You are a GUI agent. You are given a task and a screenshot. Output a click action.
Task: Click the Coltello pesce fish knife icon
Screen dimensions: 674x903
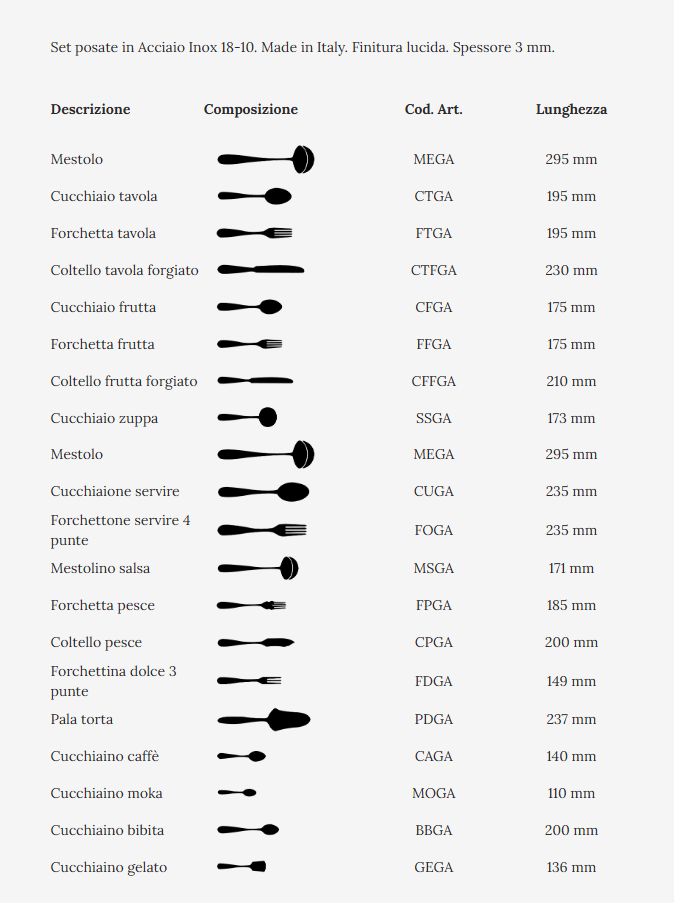pyautogui.click(x=256, y=642)
